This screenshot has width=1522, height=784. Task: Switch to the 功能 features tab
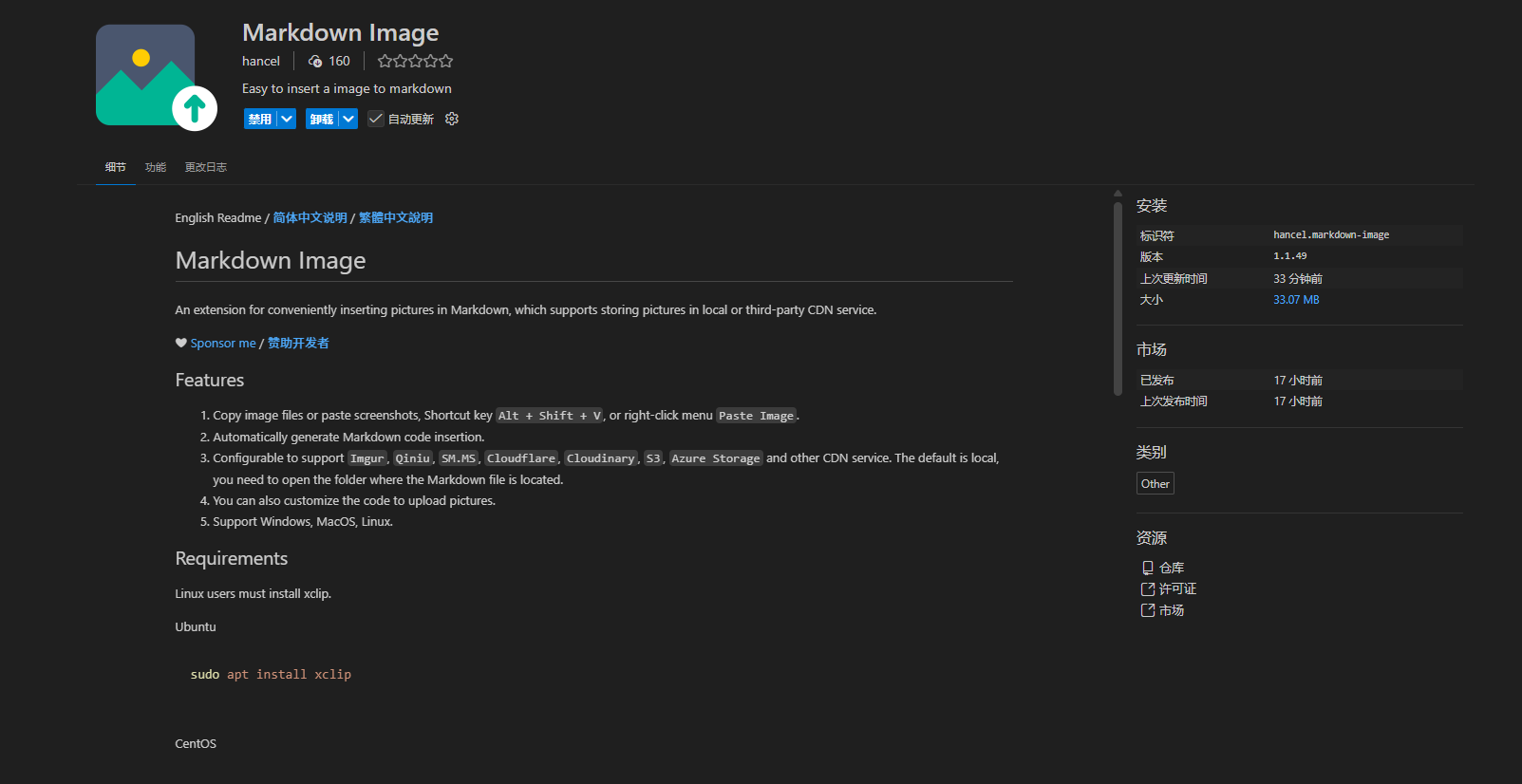[x=156, y=167]
